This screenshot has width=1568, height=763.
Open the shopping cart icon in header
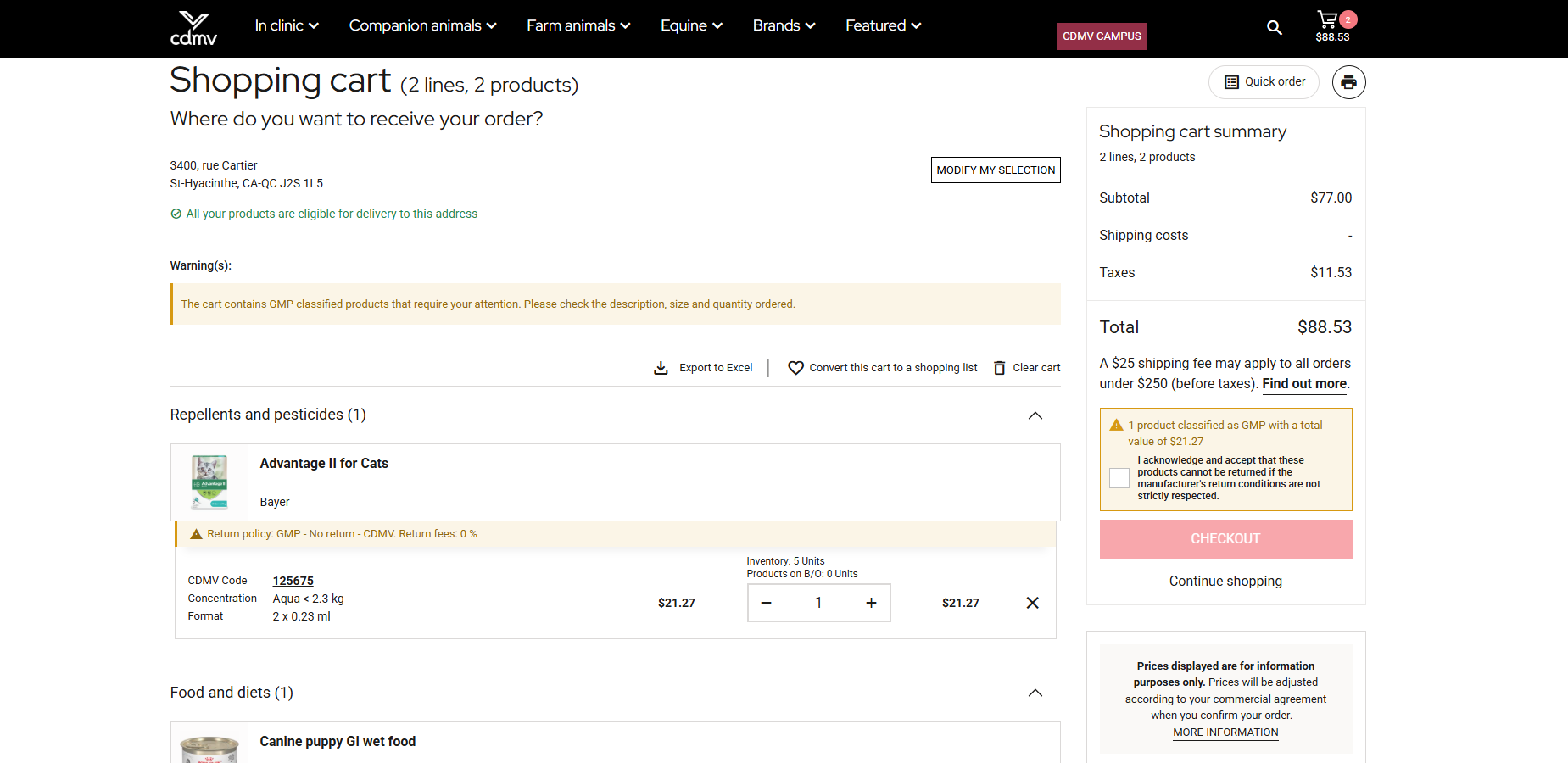tap(1327, 19)
